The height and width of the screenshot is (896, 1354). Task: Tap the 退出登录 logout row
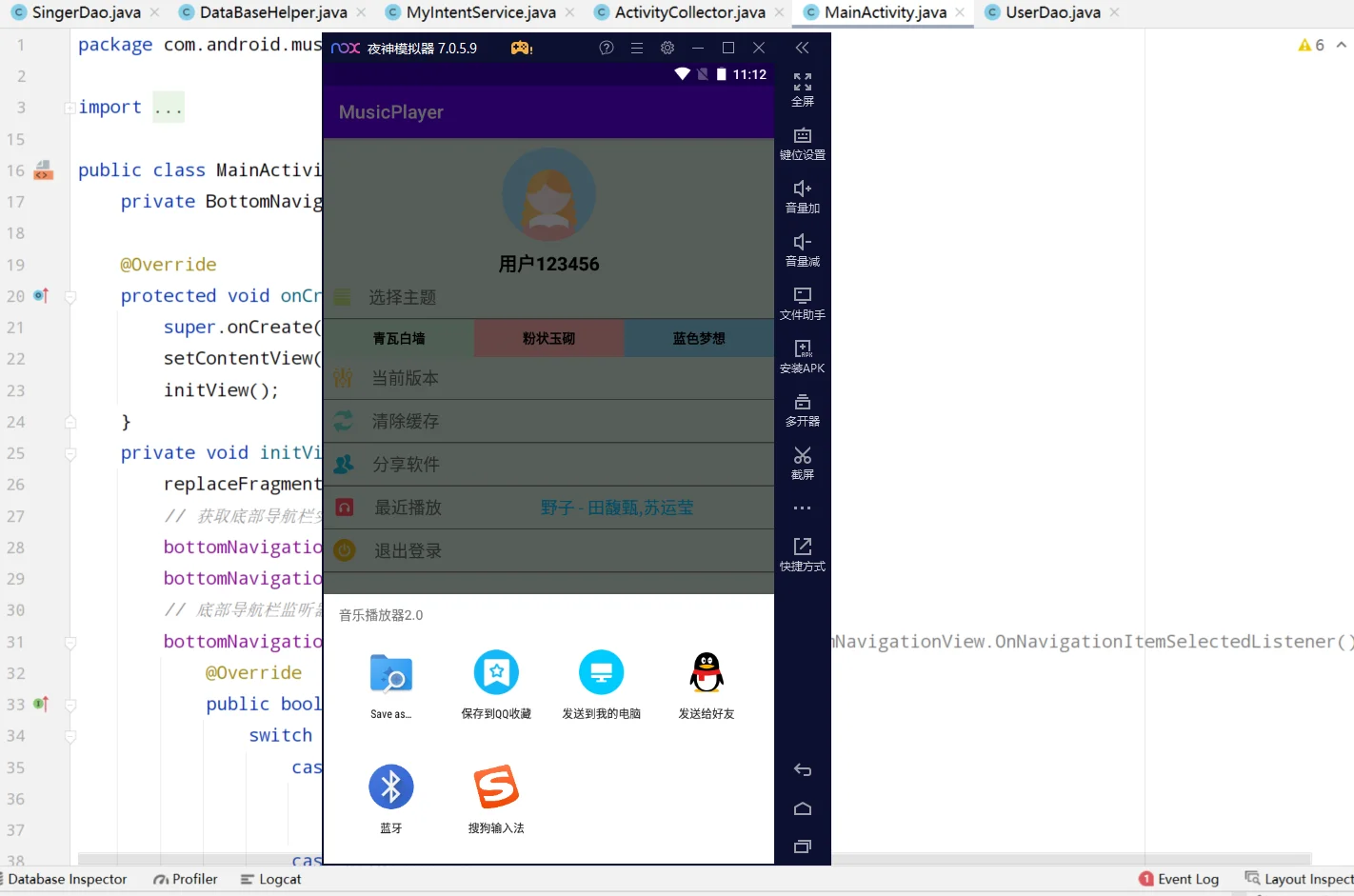pyautogui.click(x=548, y=550)
